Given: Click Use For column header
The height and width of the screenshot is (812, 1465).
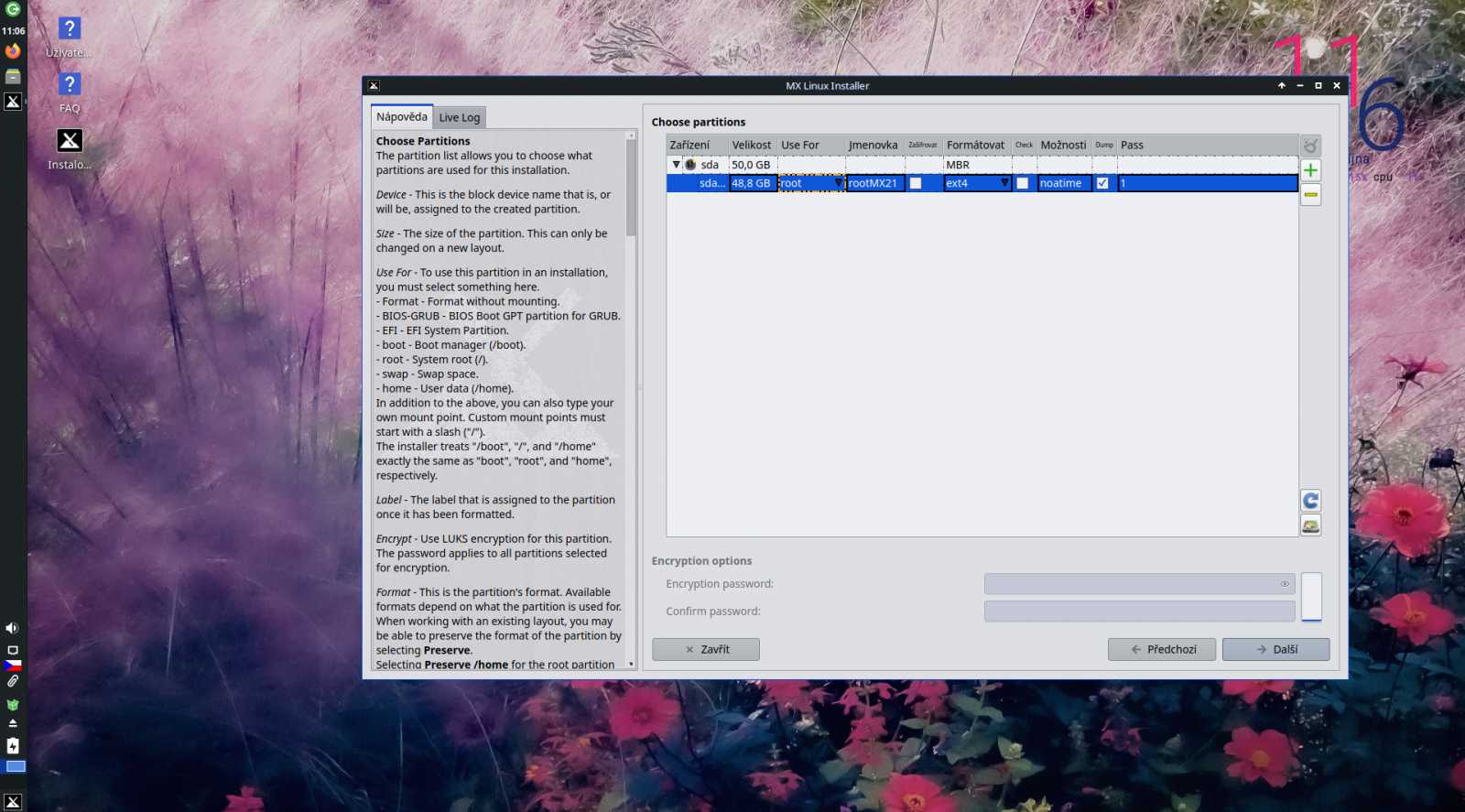Looking at the screenshot, I should click(x=811, y=145).
